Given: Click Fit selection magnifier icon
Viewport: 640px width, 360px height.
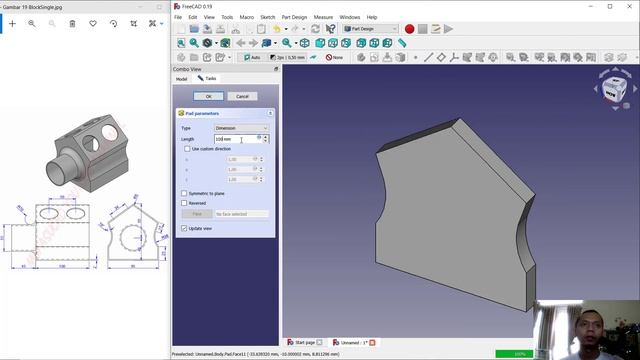Looking at the screenshot, I should (x=194, y=43).
